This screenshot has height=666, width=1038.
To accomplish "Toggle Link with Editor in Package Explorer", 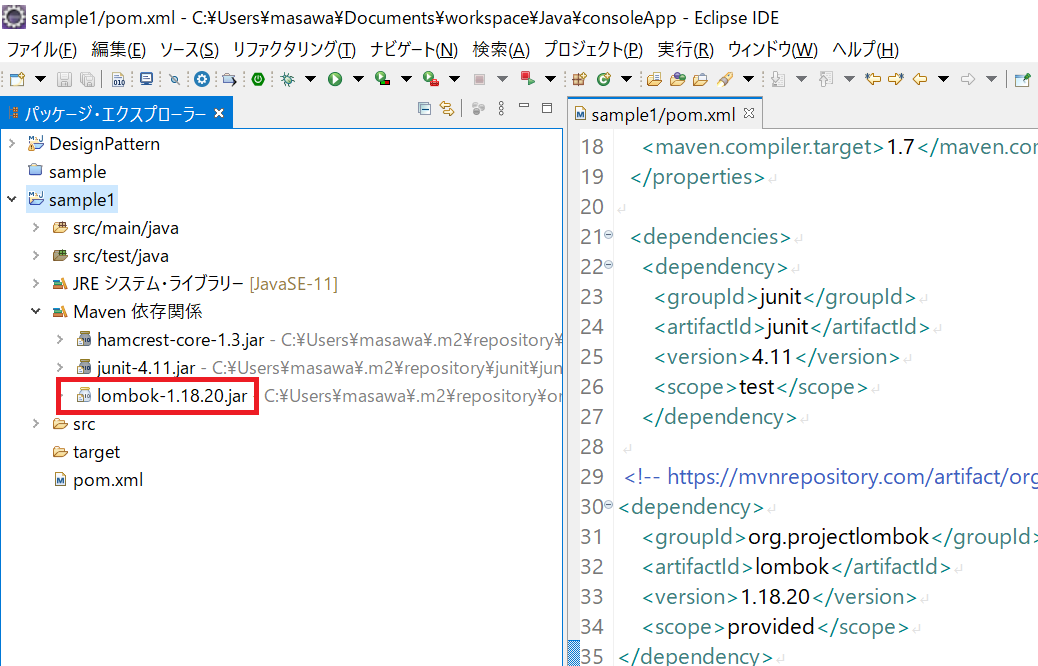I will click(x=448, y=109).
